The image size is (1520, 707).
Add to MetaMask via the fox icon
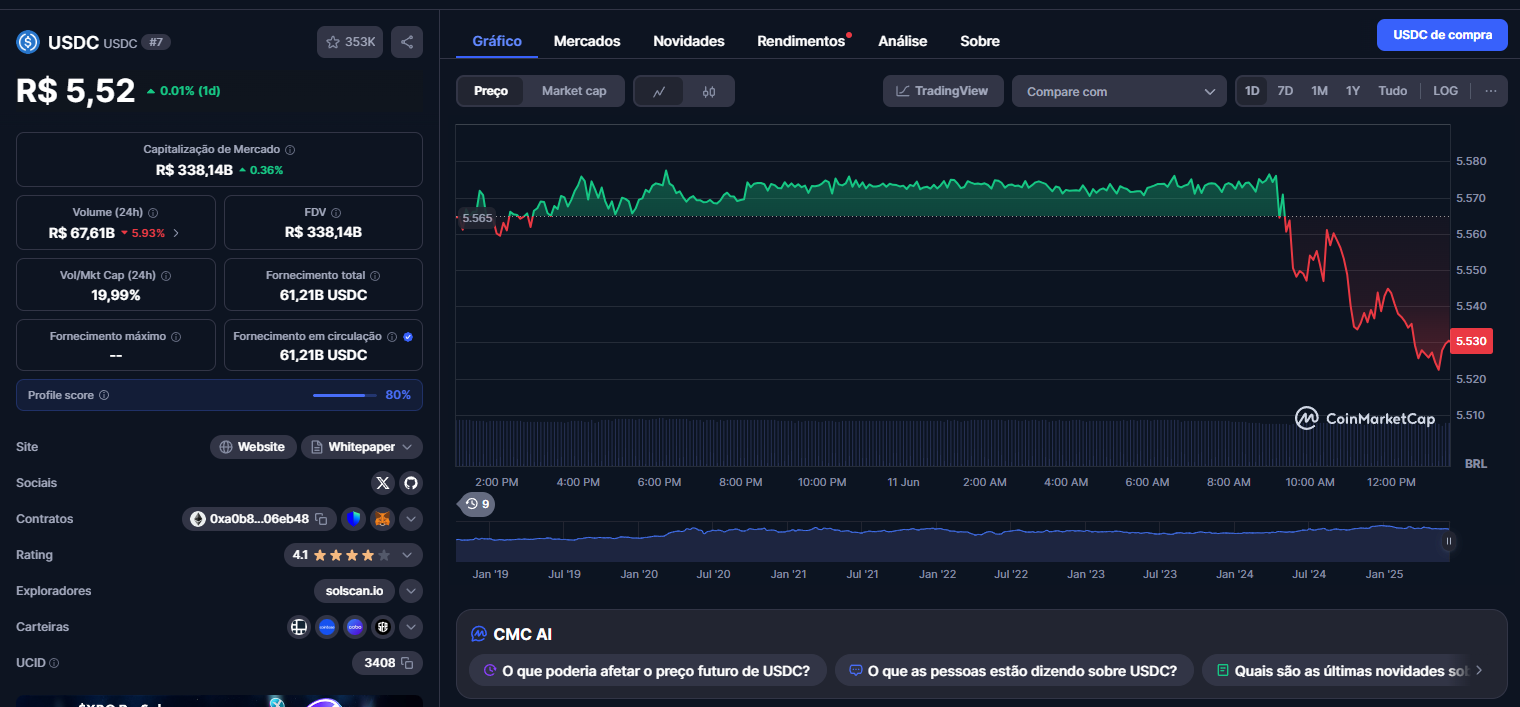(x=383, y=519)
